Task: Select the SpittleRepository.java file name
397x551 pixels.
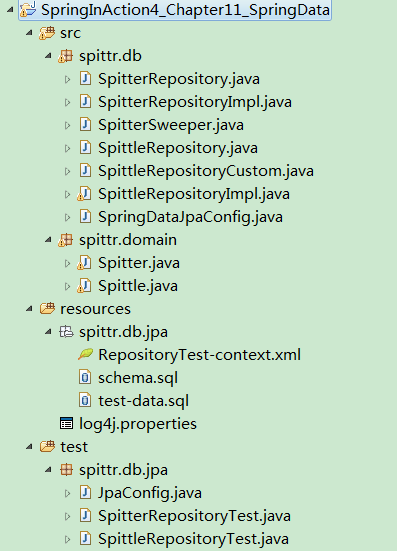Action: pos(178,148)
